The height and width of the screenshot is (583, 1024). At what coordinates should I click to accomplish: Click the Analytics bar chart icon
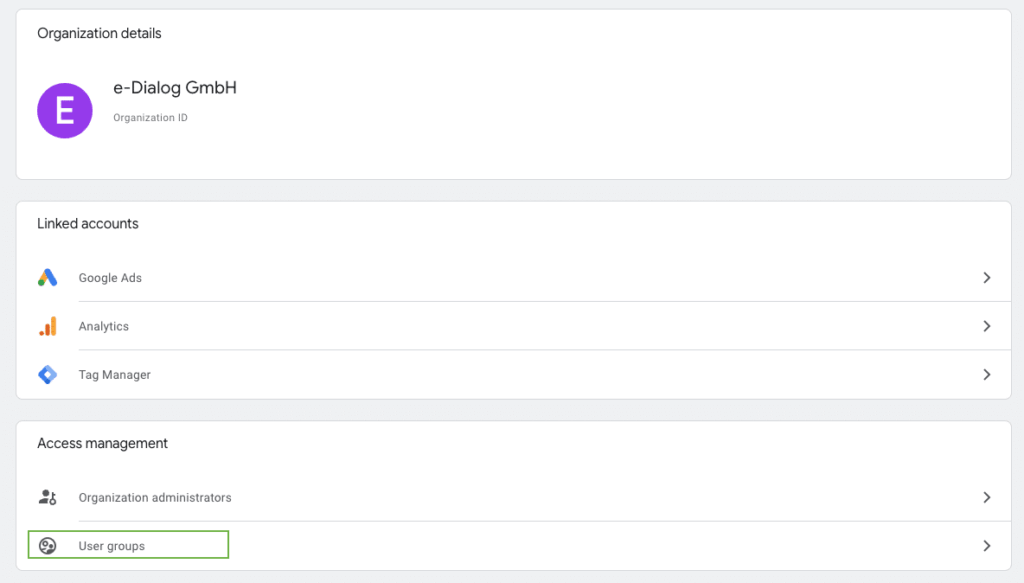[x=47, y=326]
